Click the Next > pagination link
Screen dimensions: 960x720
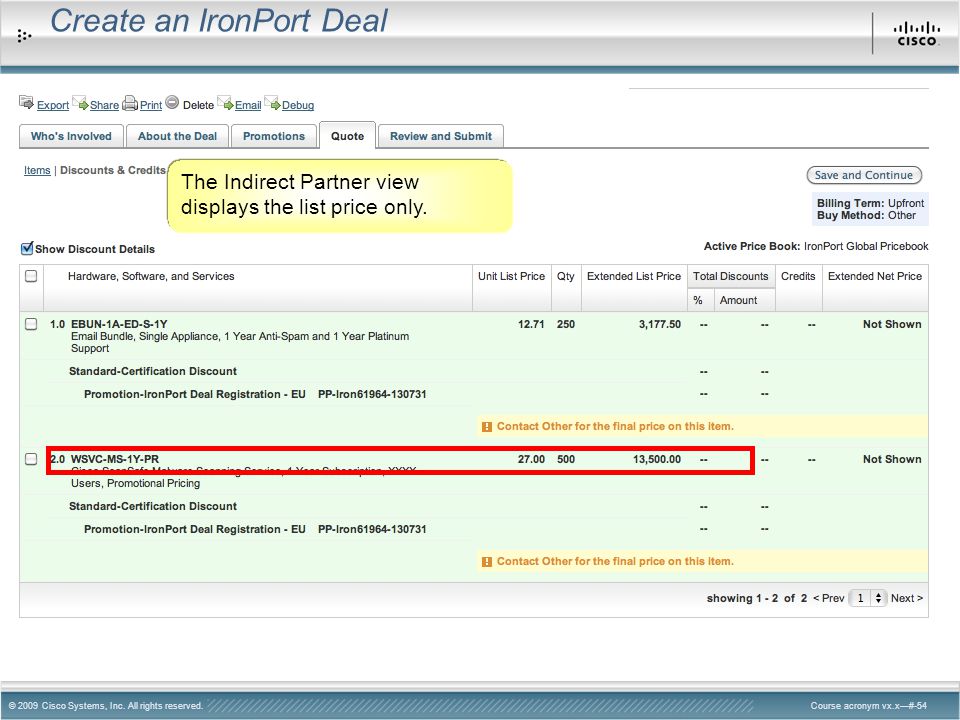pyautogui.click(x=907, y=598)
